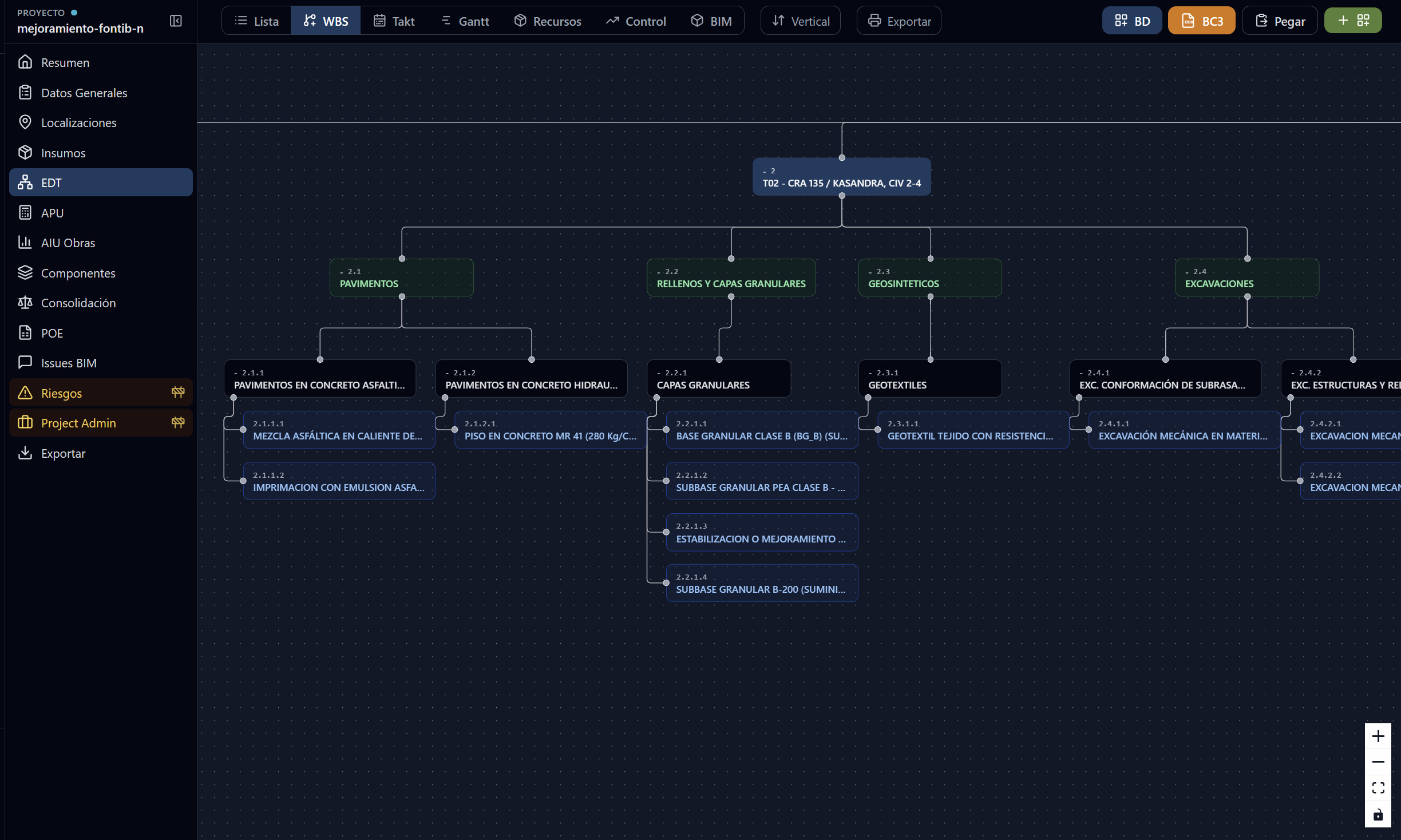Switch to the Takt view tab
Viewport: 1401px width, 840px height.
tap(394, 21)
